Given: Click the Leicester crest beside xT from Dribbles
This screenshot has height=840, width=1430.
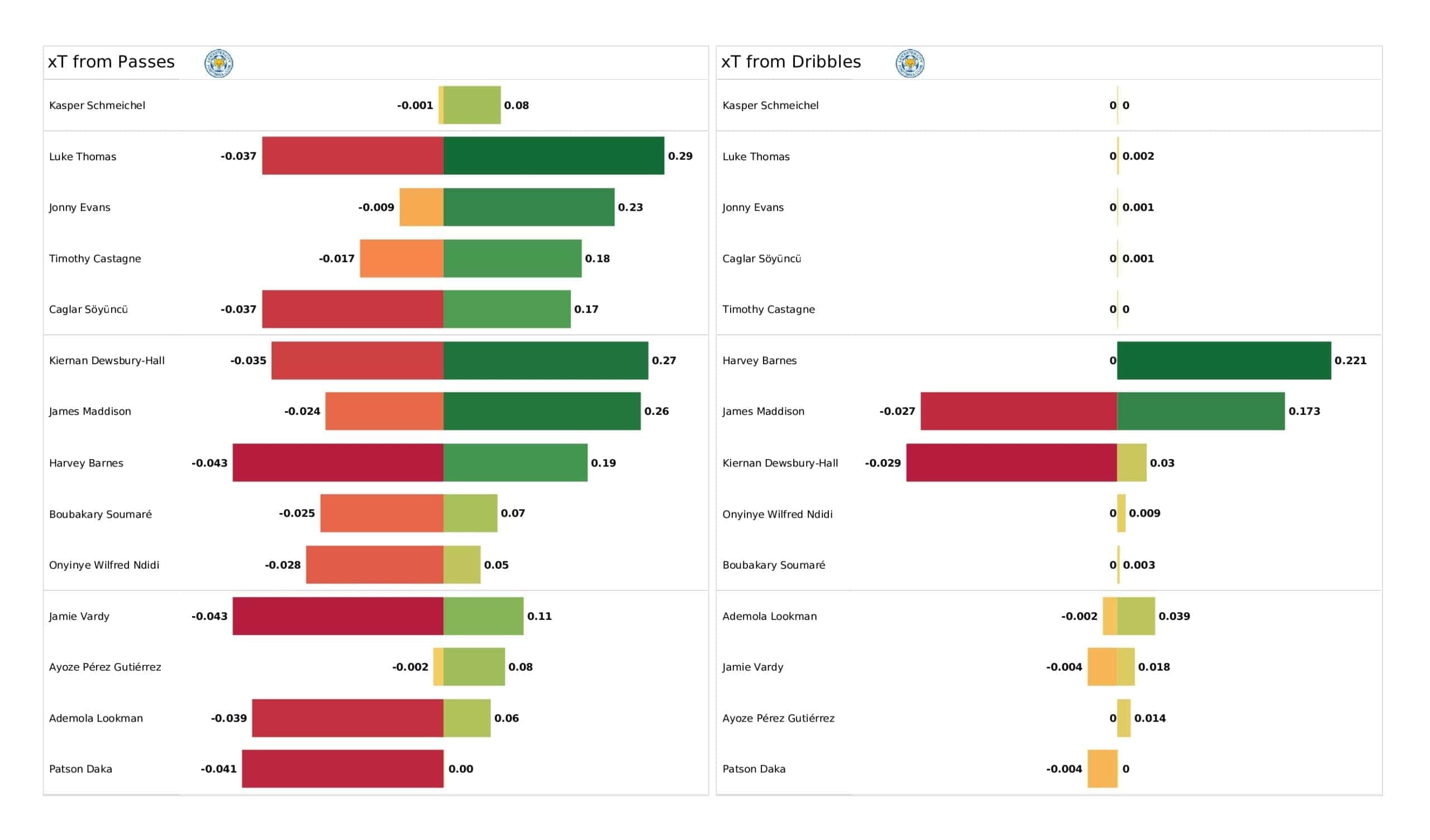Looking at the screenshot, I should tap(909, 63).
